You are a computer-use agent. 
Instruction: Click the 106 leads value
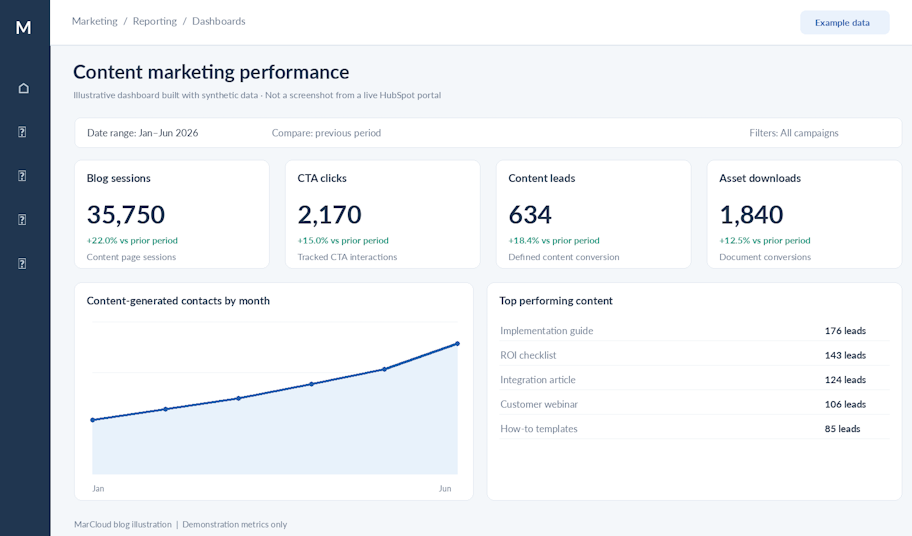[x=845, y=404]
